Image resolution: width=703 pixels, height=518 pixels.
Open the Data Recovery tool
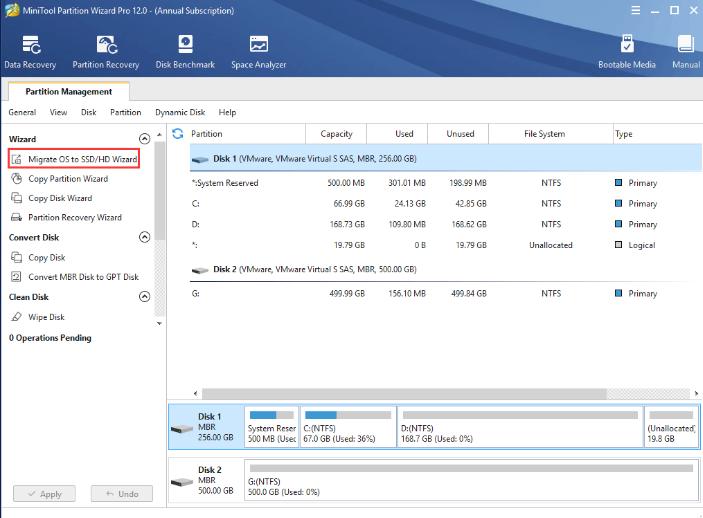[x=32, y=52]
